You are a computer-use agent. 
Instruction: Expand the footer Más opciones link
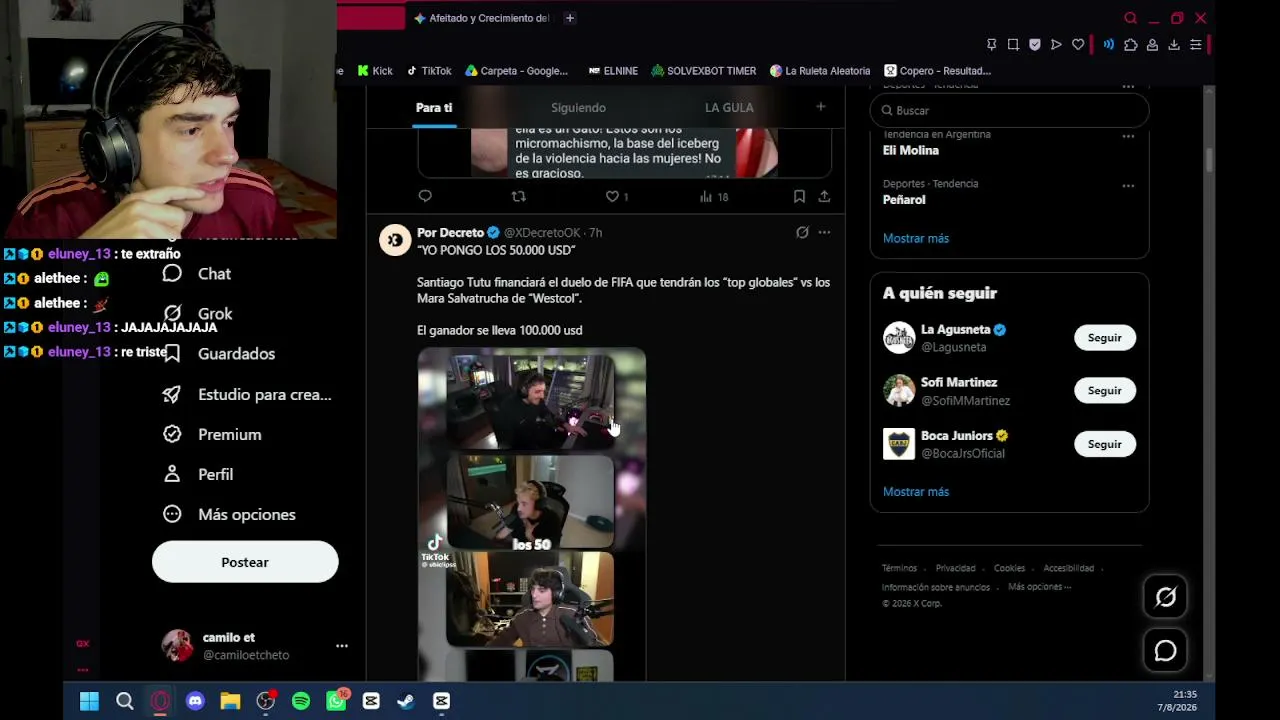pos(1039,587)
